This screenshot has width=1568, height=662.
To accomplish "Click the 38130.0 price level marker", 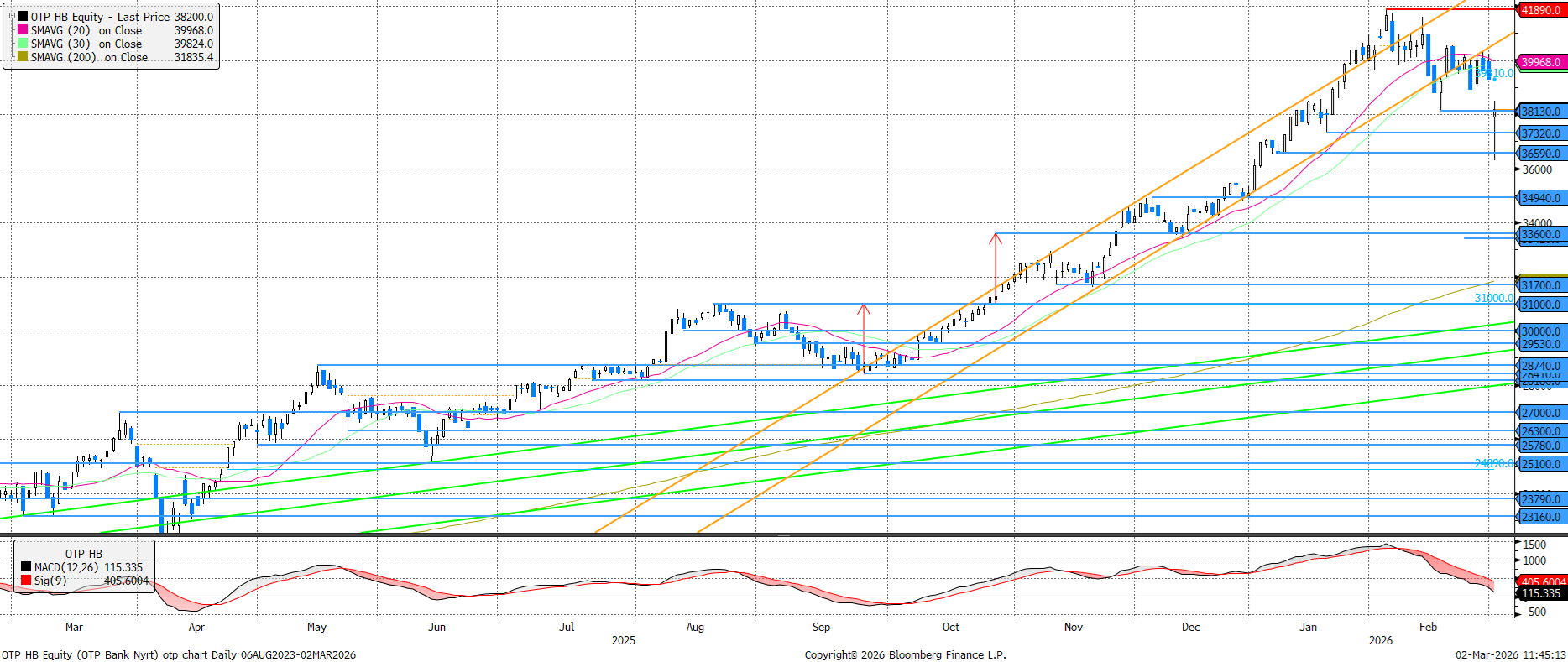I will coord(1541,112).
